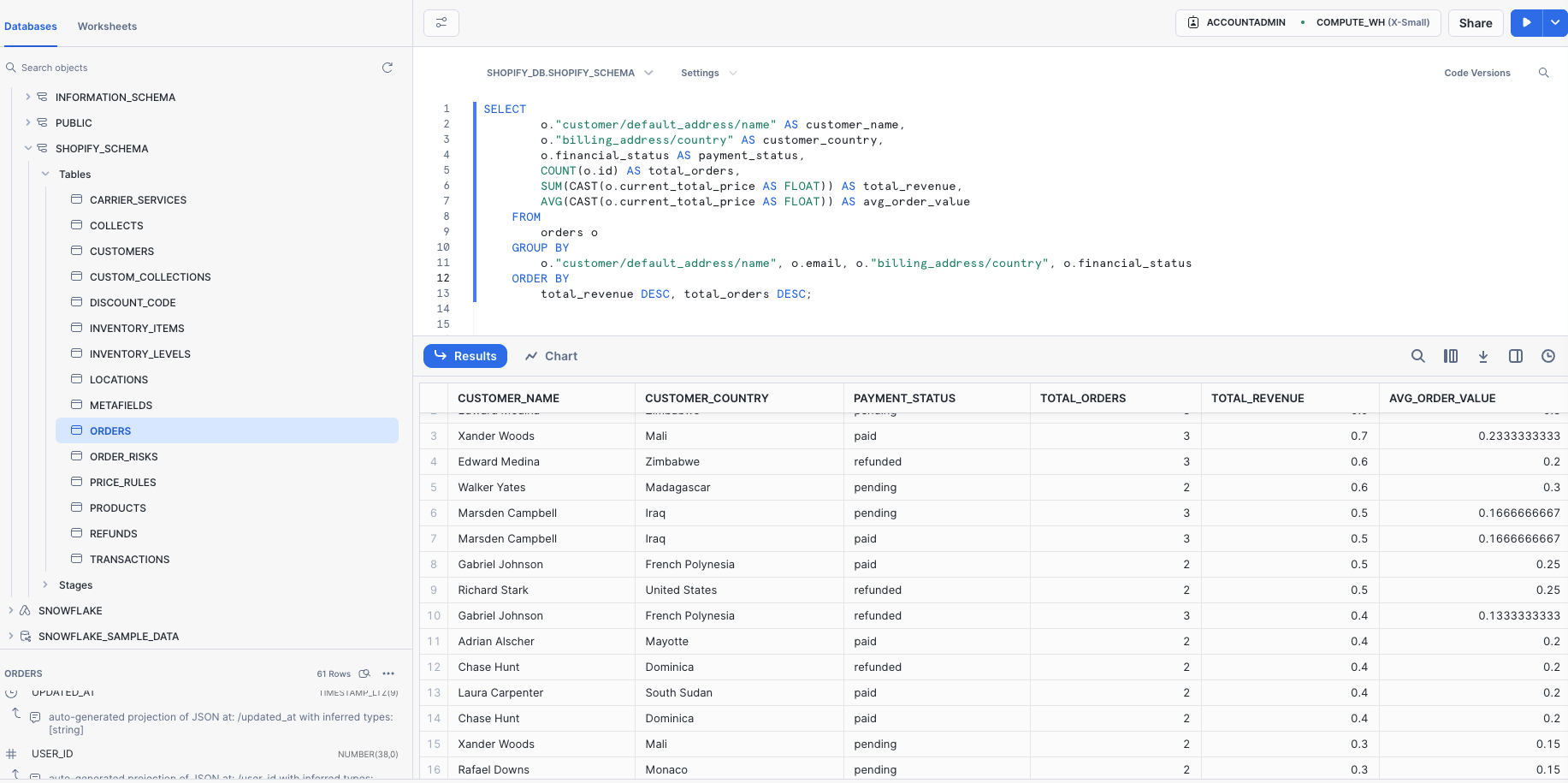Expand the PUBLIC schema node
Viewport: 1568px width, 783px height.
(28, 122)
